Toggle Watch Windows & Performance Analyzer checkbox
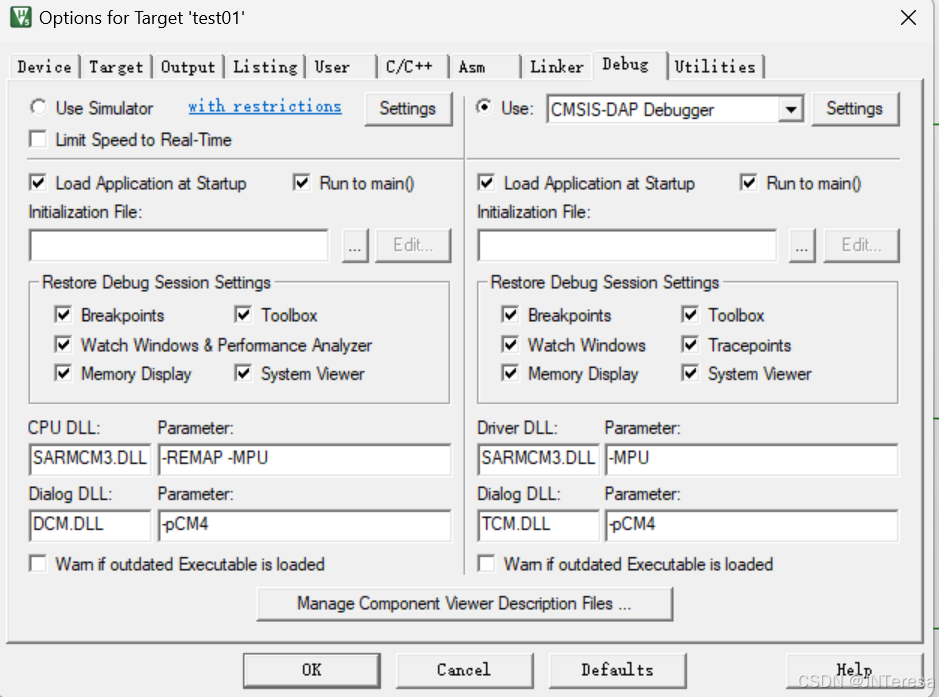939x697 pixels. tap(63, 344)
